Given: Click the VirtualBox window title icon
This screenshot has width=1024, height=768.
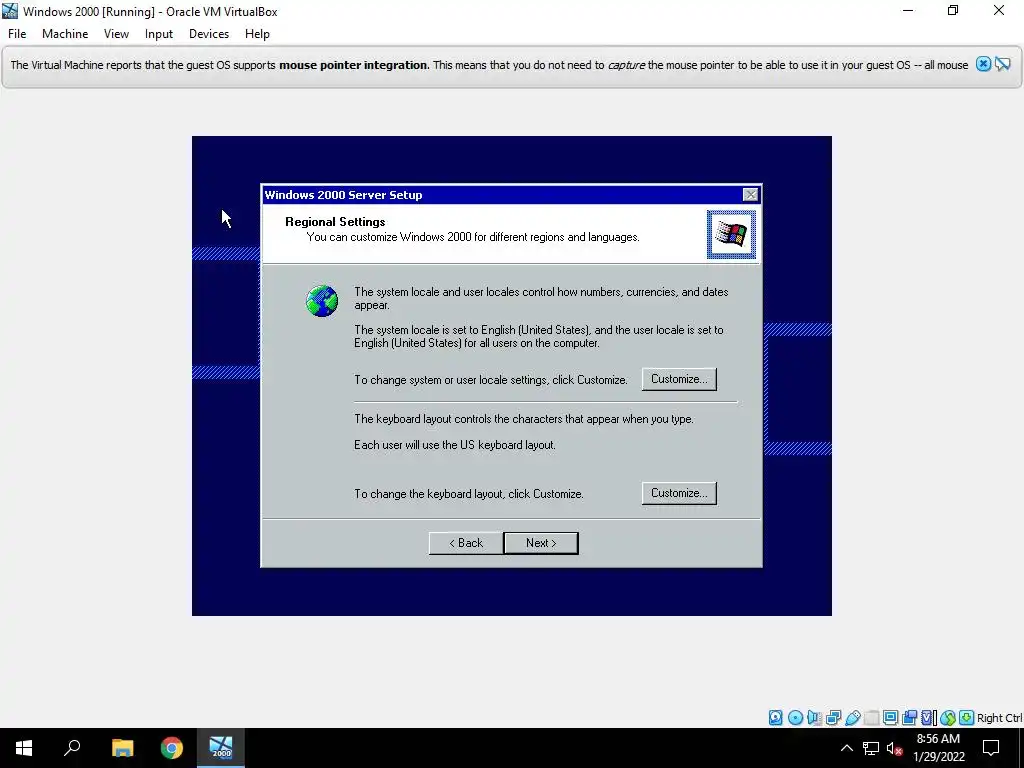Looking at the screenshot, I should [x=10, y=11].
